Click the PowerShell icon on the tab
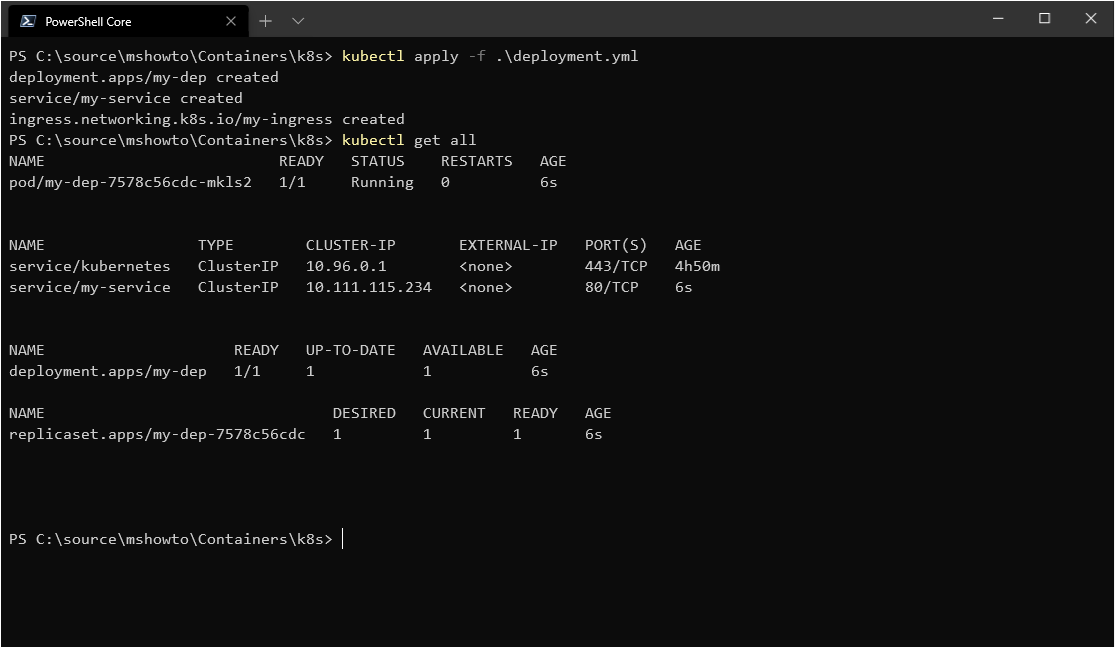Image resolution: width=1115 pixels, height=648 pixels. pos(28,21)
